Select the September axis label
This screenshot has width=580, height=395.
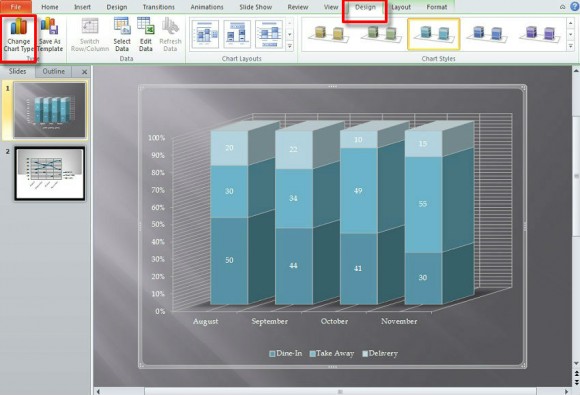(270, 321)
